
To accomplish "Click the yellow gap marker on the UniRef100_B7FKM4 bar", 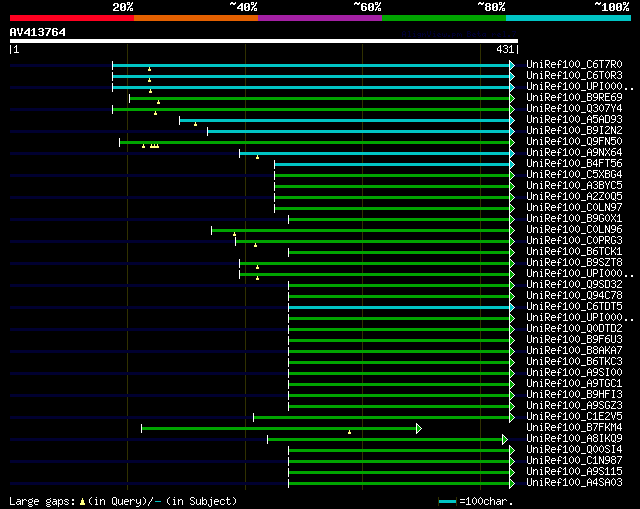I will click(349, 432).
